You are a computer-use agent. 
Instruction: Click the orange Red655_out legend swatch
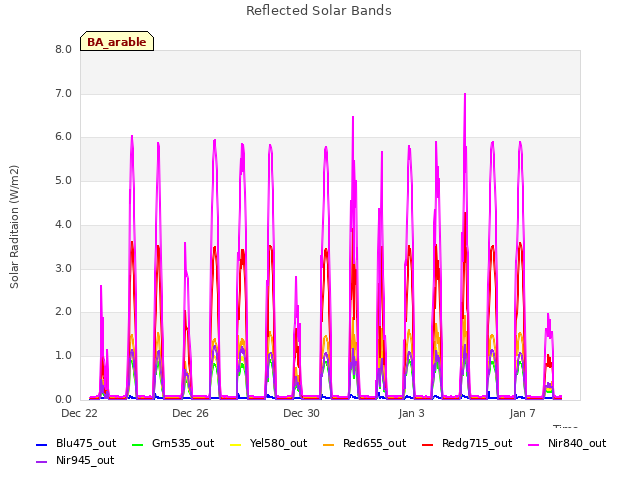(329, 444)
